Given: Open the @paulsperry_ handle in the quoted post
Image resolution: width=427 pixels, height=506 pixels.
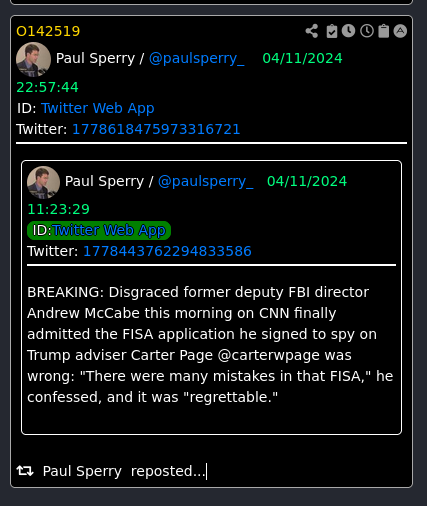Looking at the screenshot, I should 206,182.
